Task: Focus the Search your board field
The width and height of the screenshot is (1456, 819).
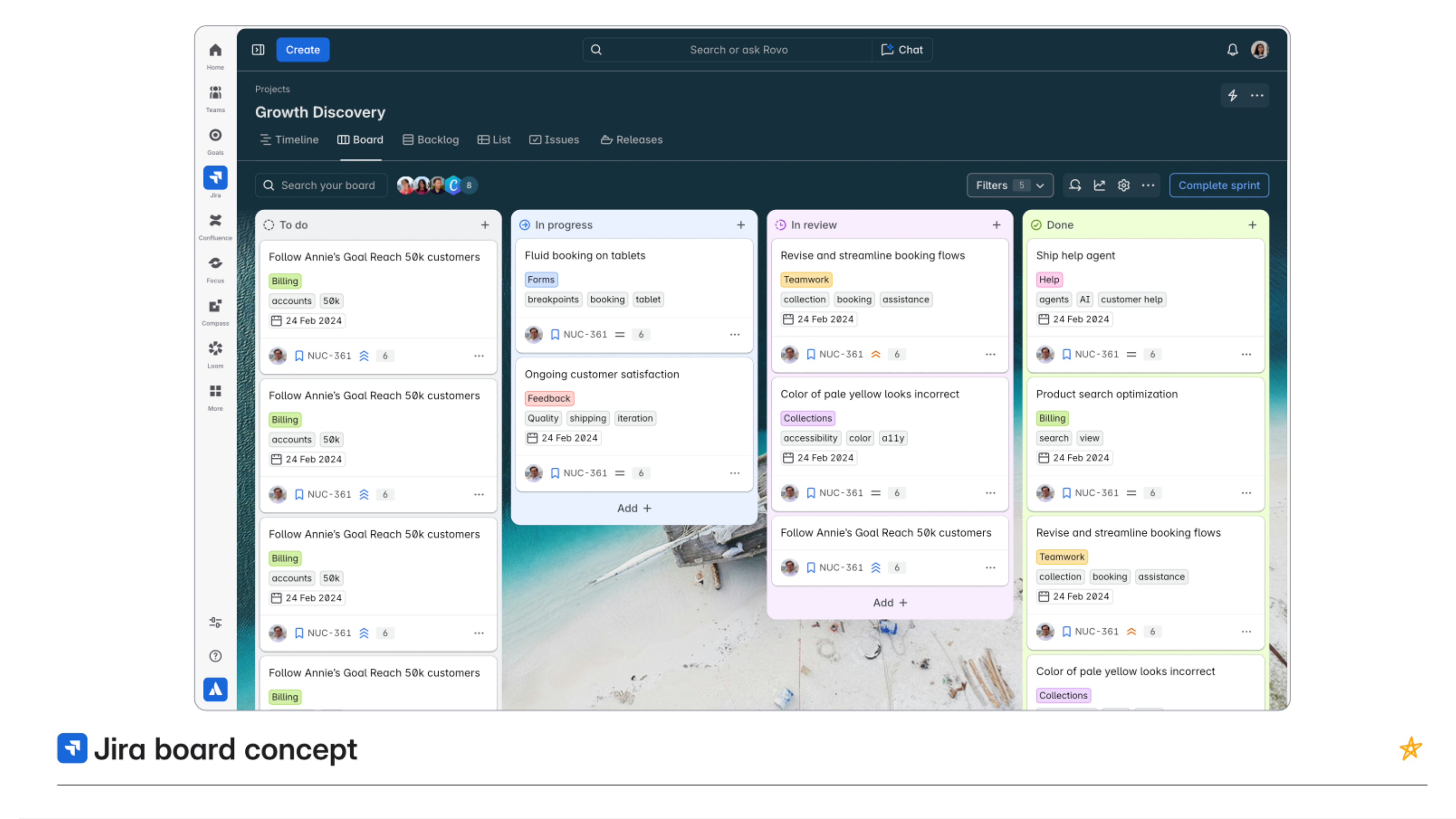Action: click(x=321, y=185)
